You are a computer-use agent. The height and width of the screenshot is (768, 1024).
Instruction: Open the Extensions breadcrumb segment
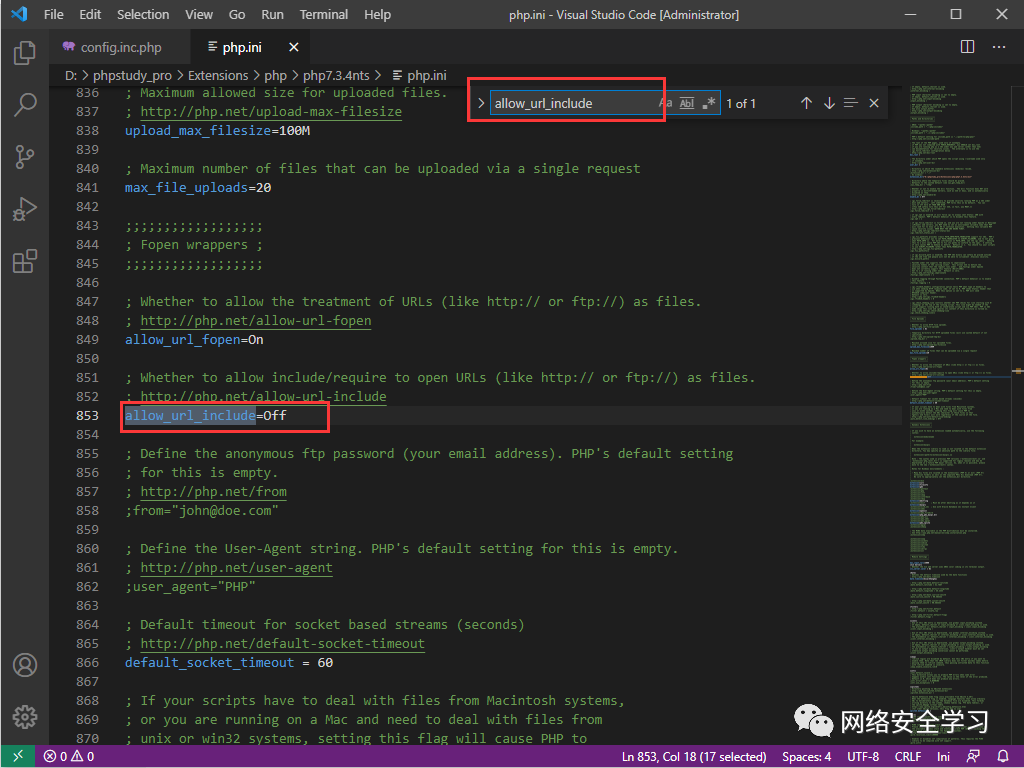(x=218, y=76)
